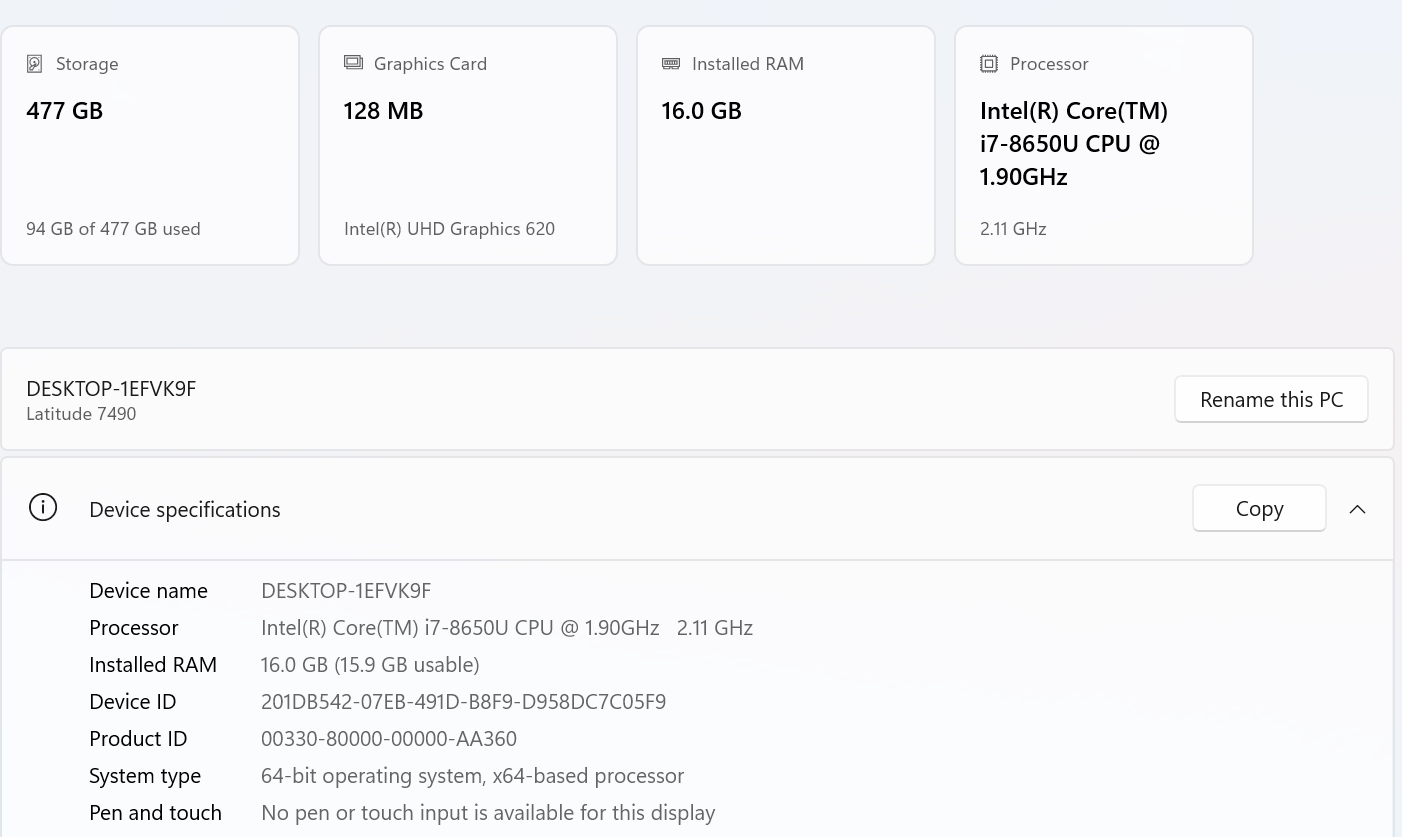Select the 16.0 GB heading in RAM card
Screen dimensions: 1402x837
[701, 111]
